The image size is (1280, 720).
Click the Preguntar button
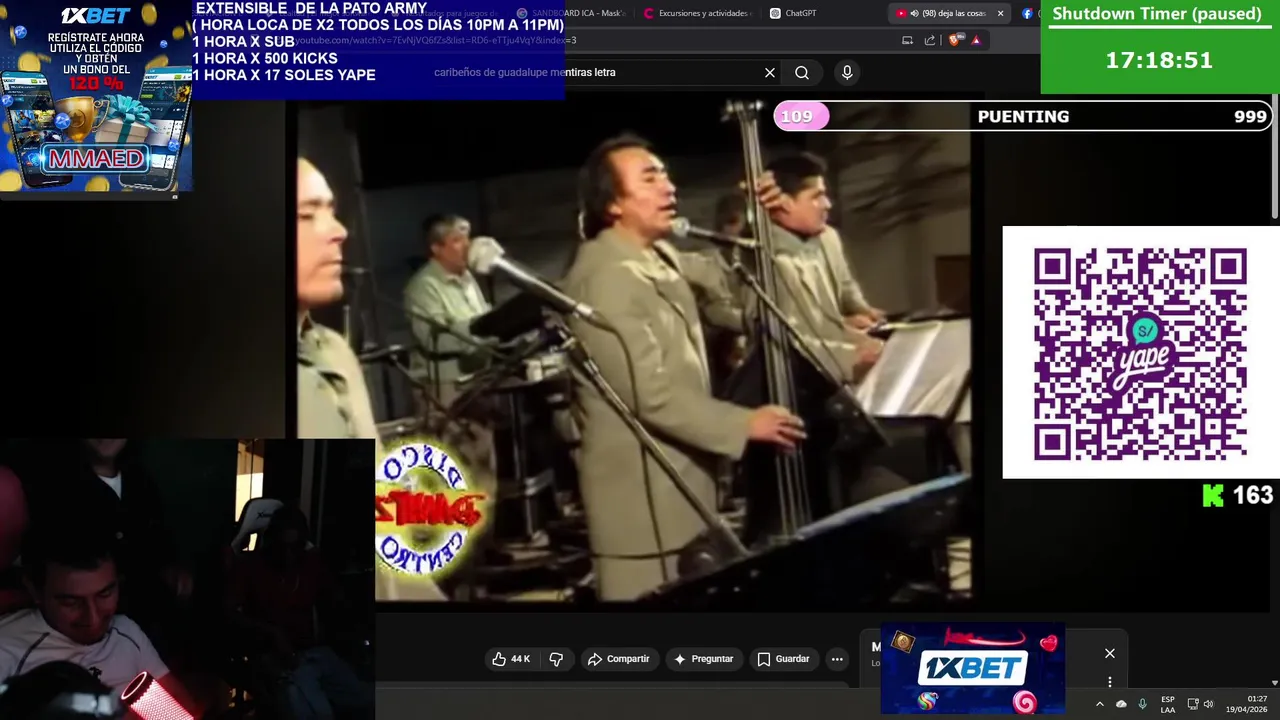pos(704,659)
